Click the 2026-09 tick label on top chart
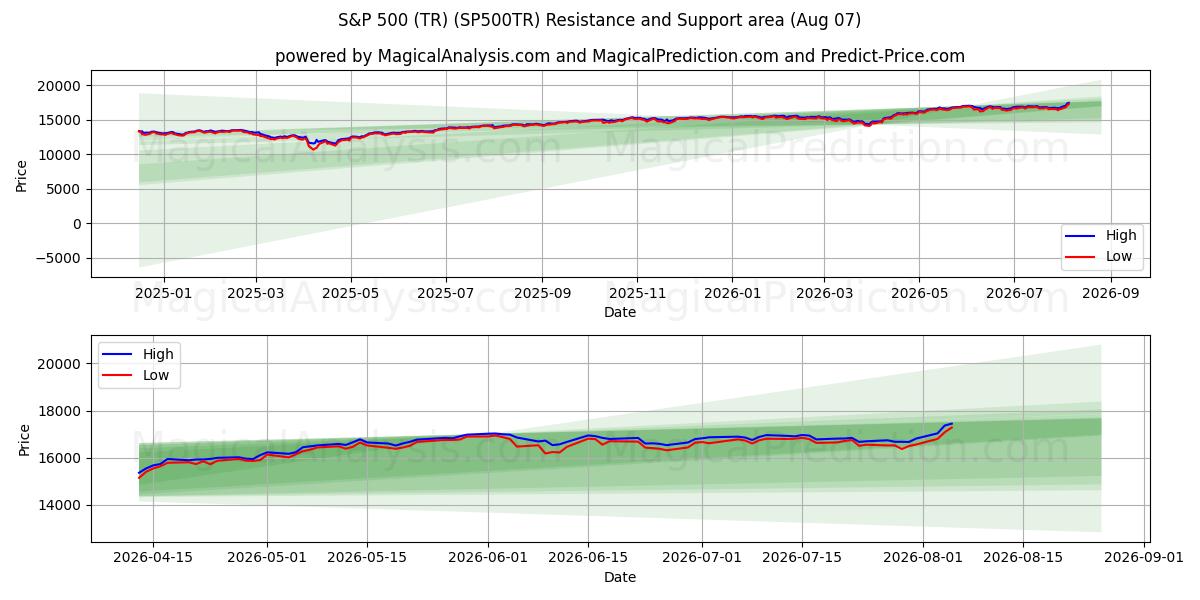Image resolution: width=1200 pixels, height=600 pixels. click(1109, 294)
